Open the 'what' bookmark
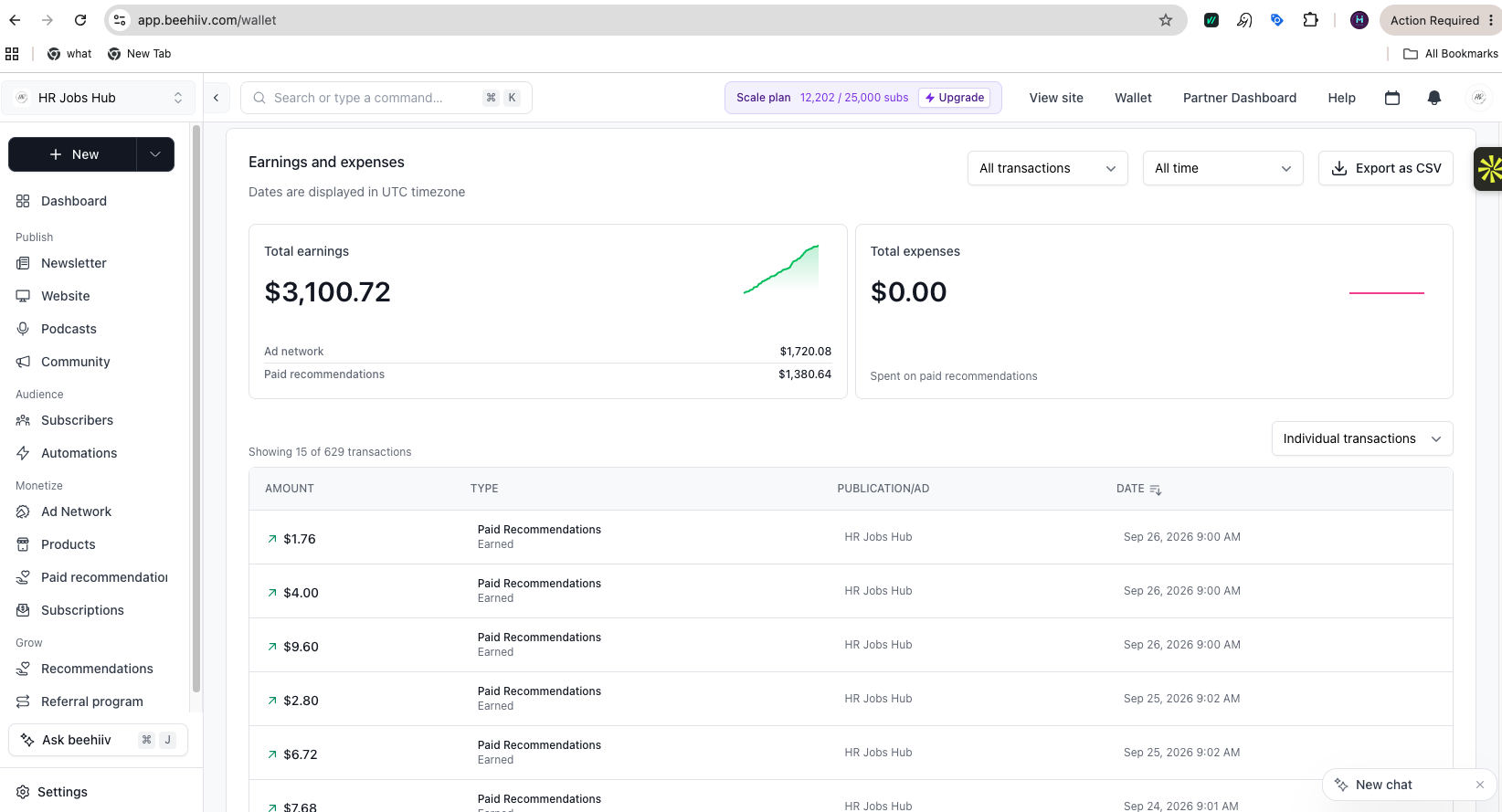1502x812 pixels. pyautogui.click(x=69, y=54)
